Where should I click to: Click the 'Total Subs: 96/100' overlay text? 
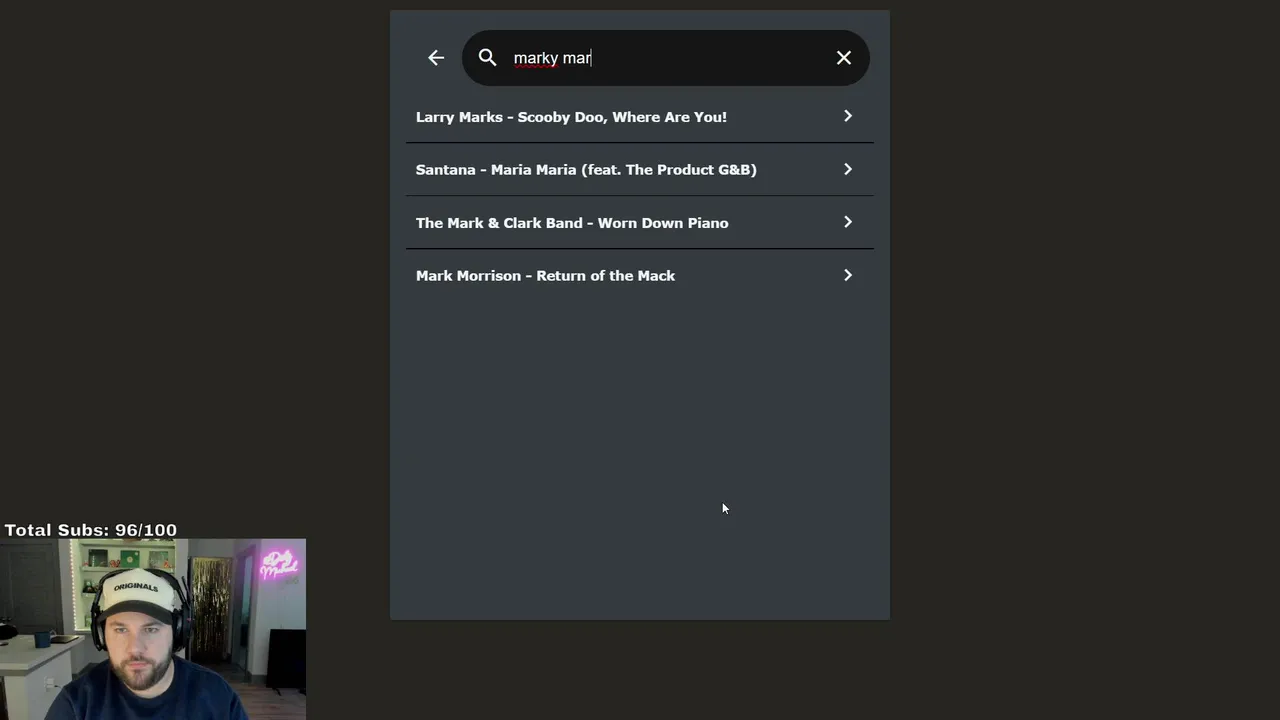pyautogui.click(x=91, y=530)
